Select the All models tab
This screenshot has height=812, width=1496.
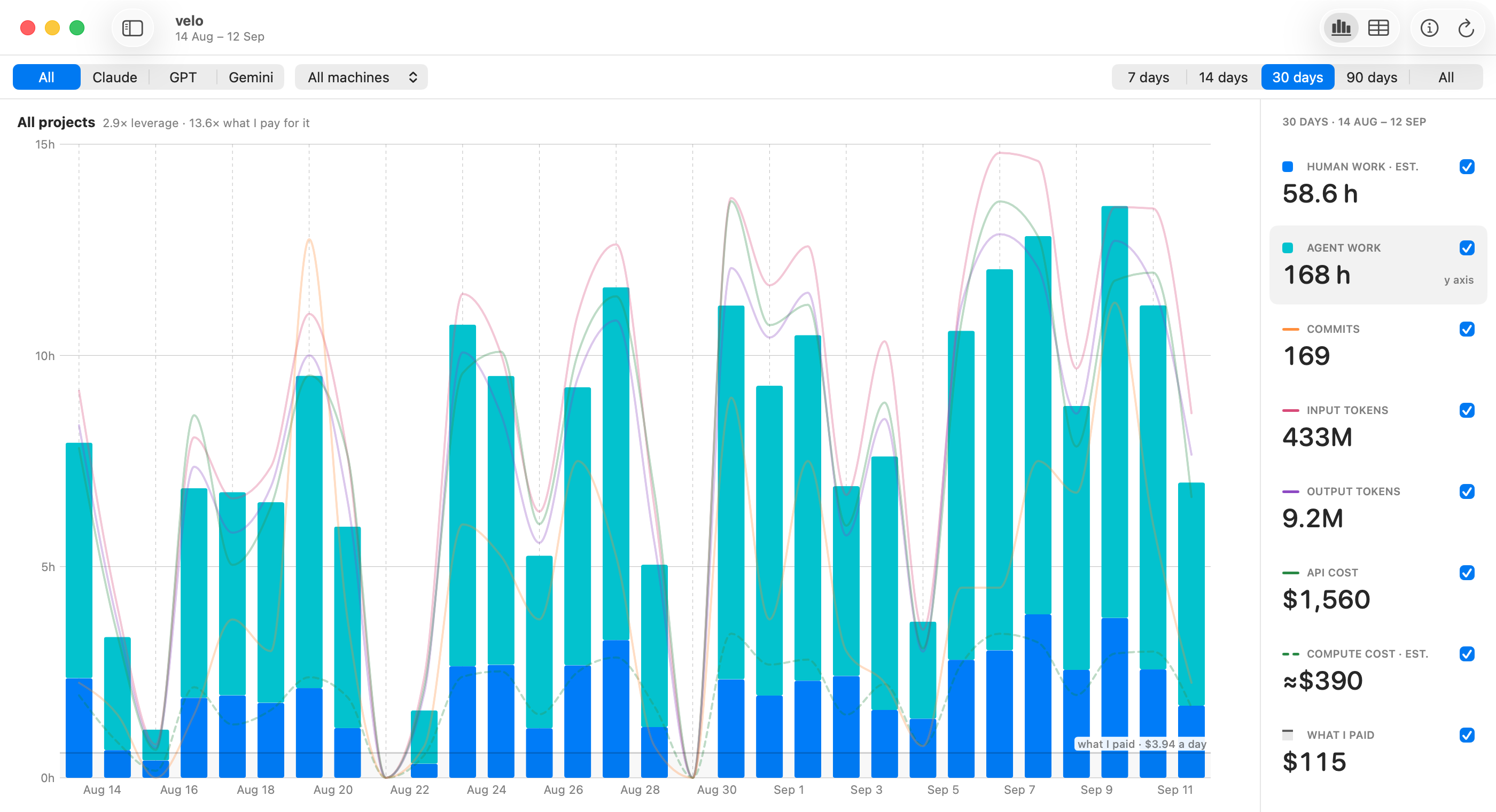pyautogui.click(x=46, y=77)
